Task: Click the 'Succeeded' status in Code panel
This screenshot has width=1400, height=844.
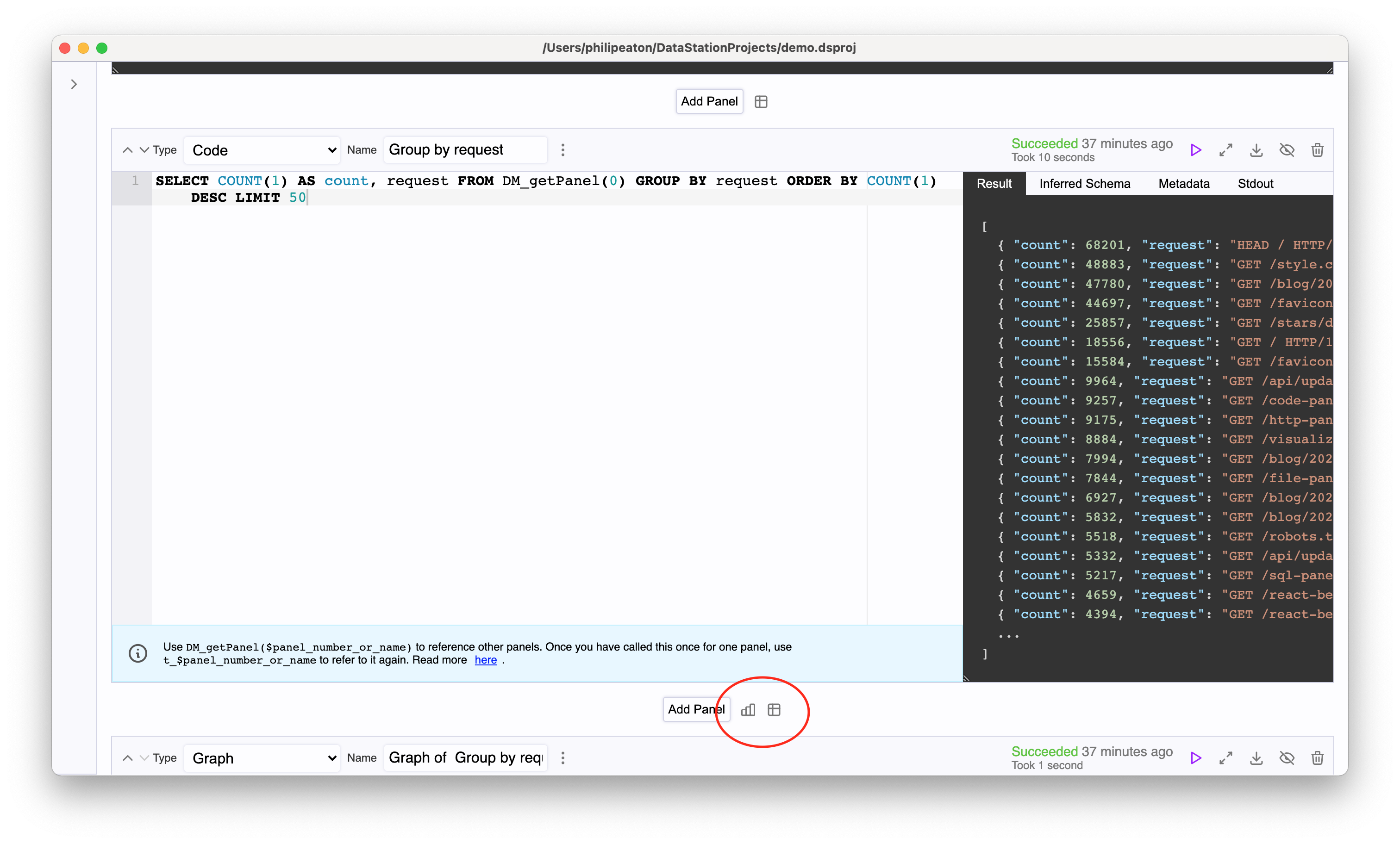Action: click(1044, 144)
